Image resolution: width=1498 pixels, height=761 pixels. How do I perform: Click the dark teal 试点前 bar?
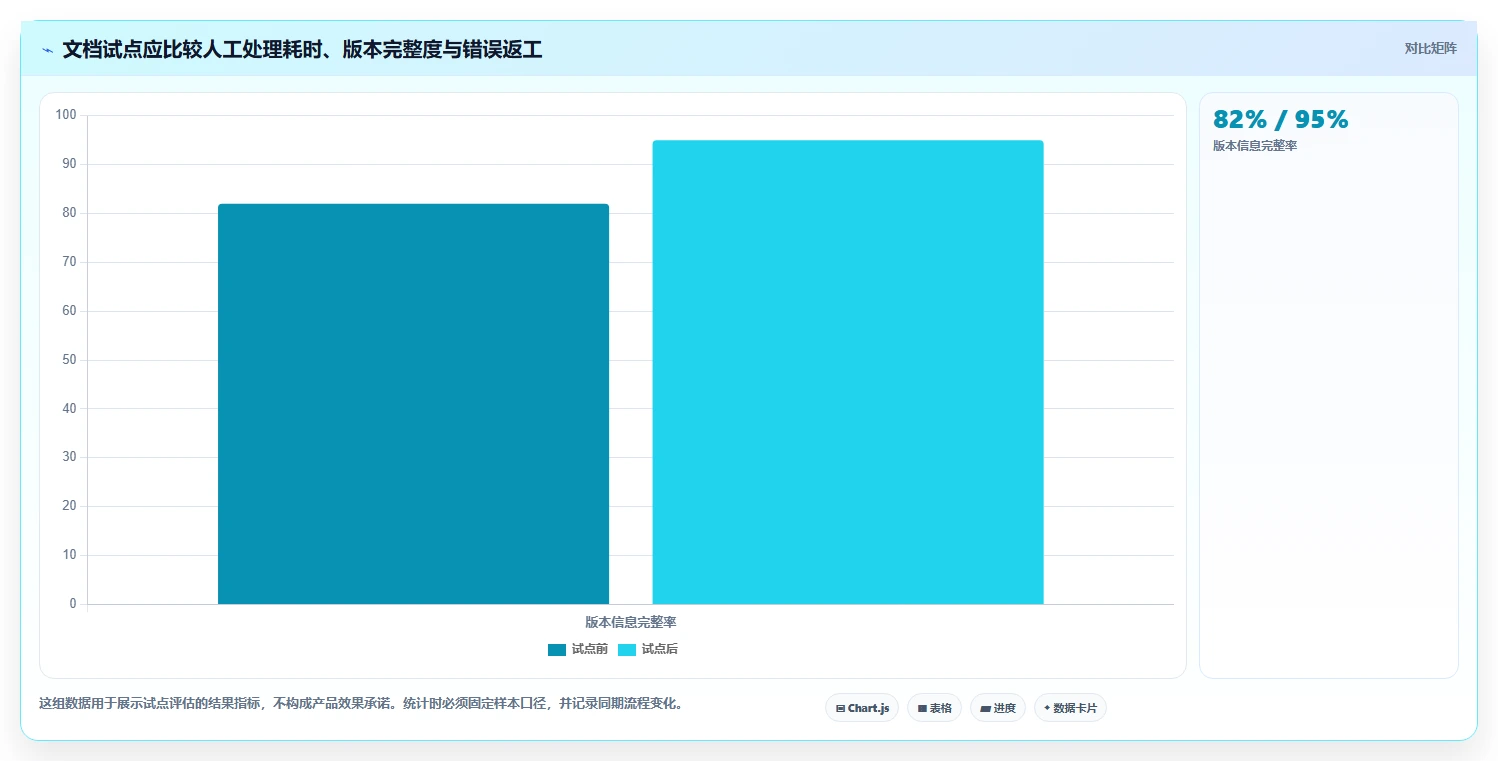pos(413,404)
